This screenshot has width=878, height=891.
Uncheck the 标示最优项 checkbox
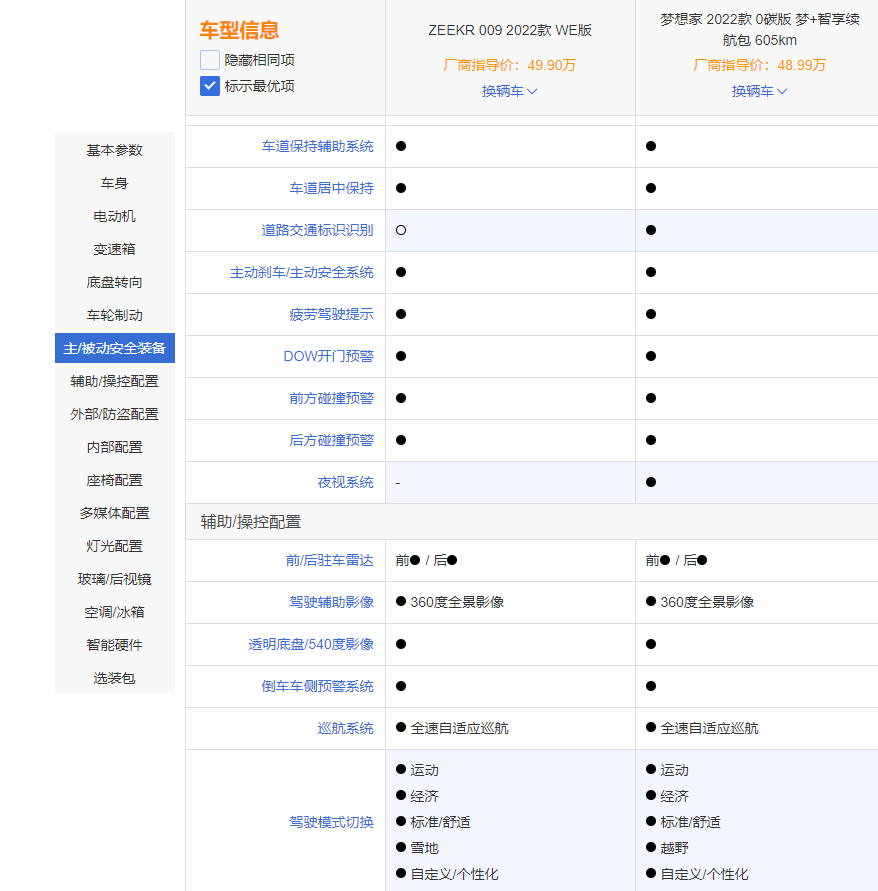210,86
